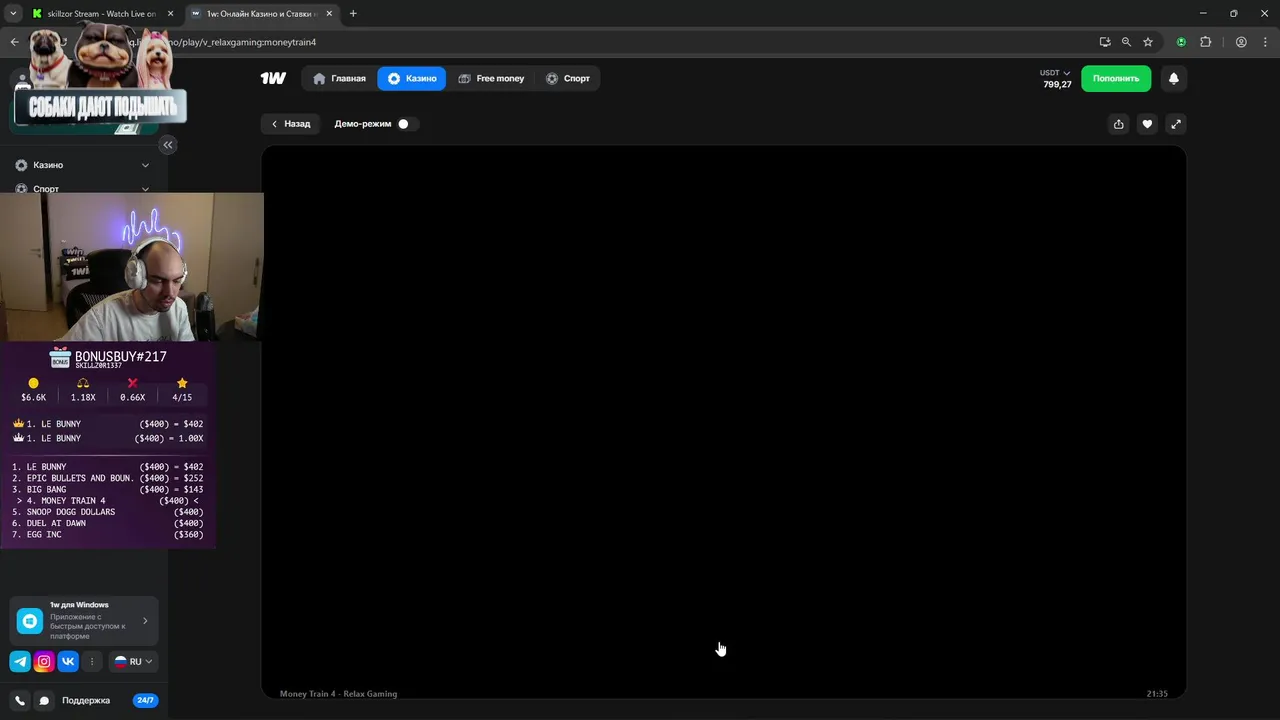Screen dimensions: 1280x720
Task: Add the game to favorites with the heart icon
Action: pyautogui.click(x=1147, y=124)
